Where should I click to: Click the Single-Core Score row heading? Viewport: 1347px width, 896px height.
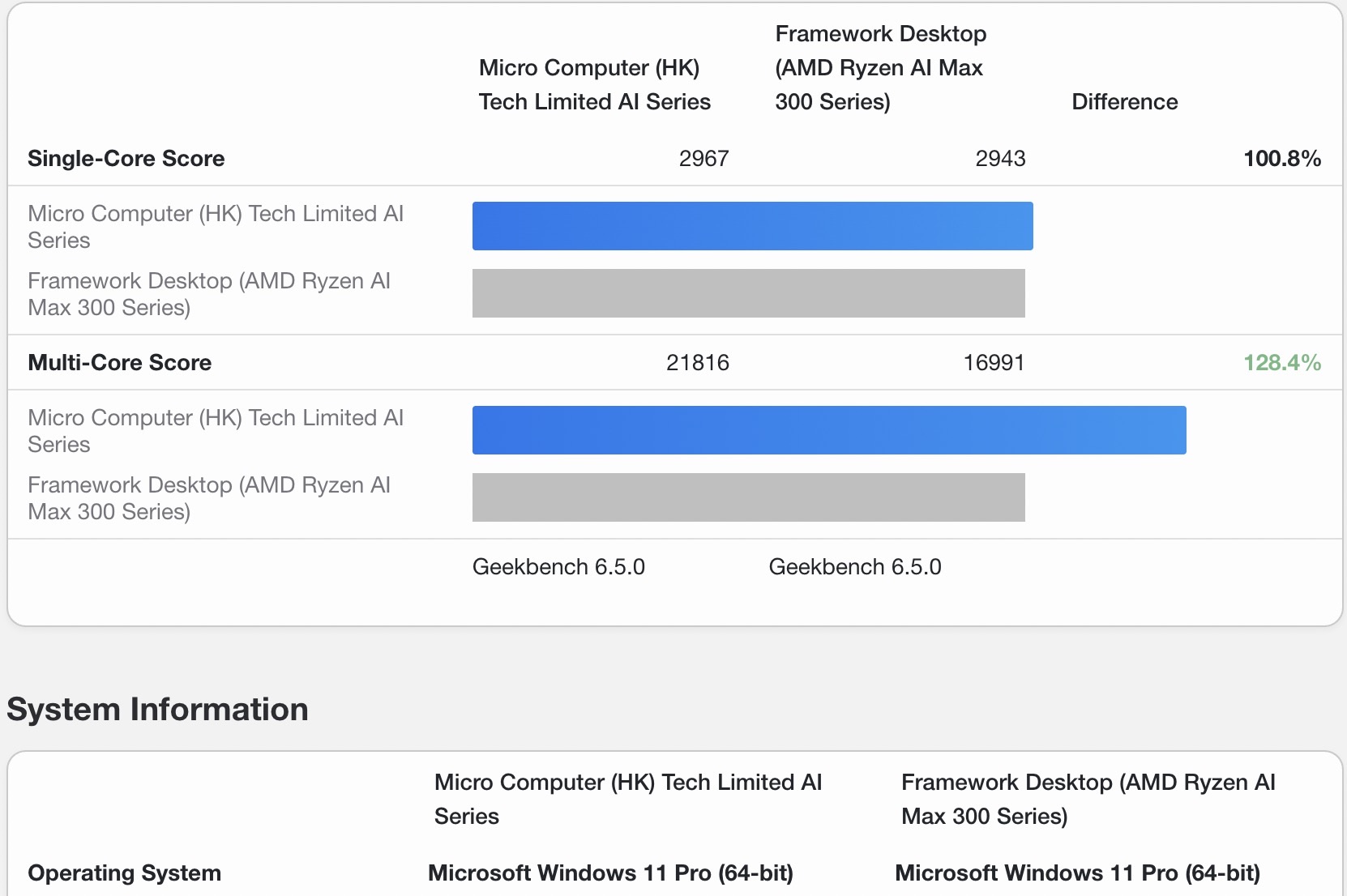point(126,159)
